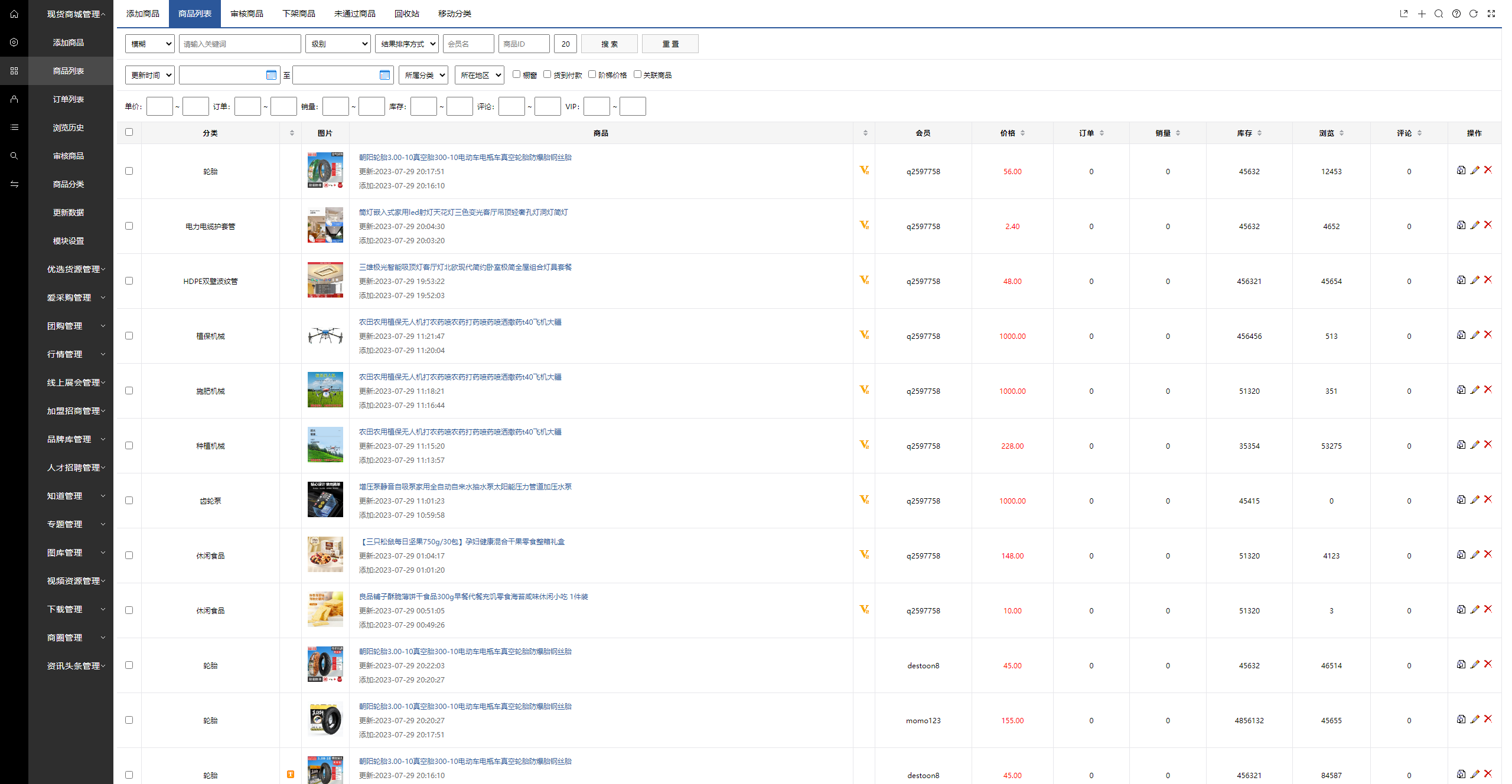Open calendar picker for the start date field
The image size is (1512, 784).
(x=271, y=75)
